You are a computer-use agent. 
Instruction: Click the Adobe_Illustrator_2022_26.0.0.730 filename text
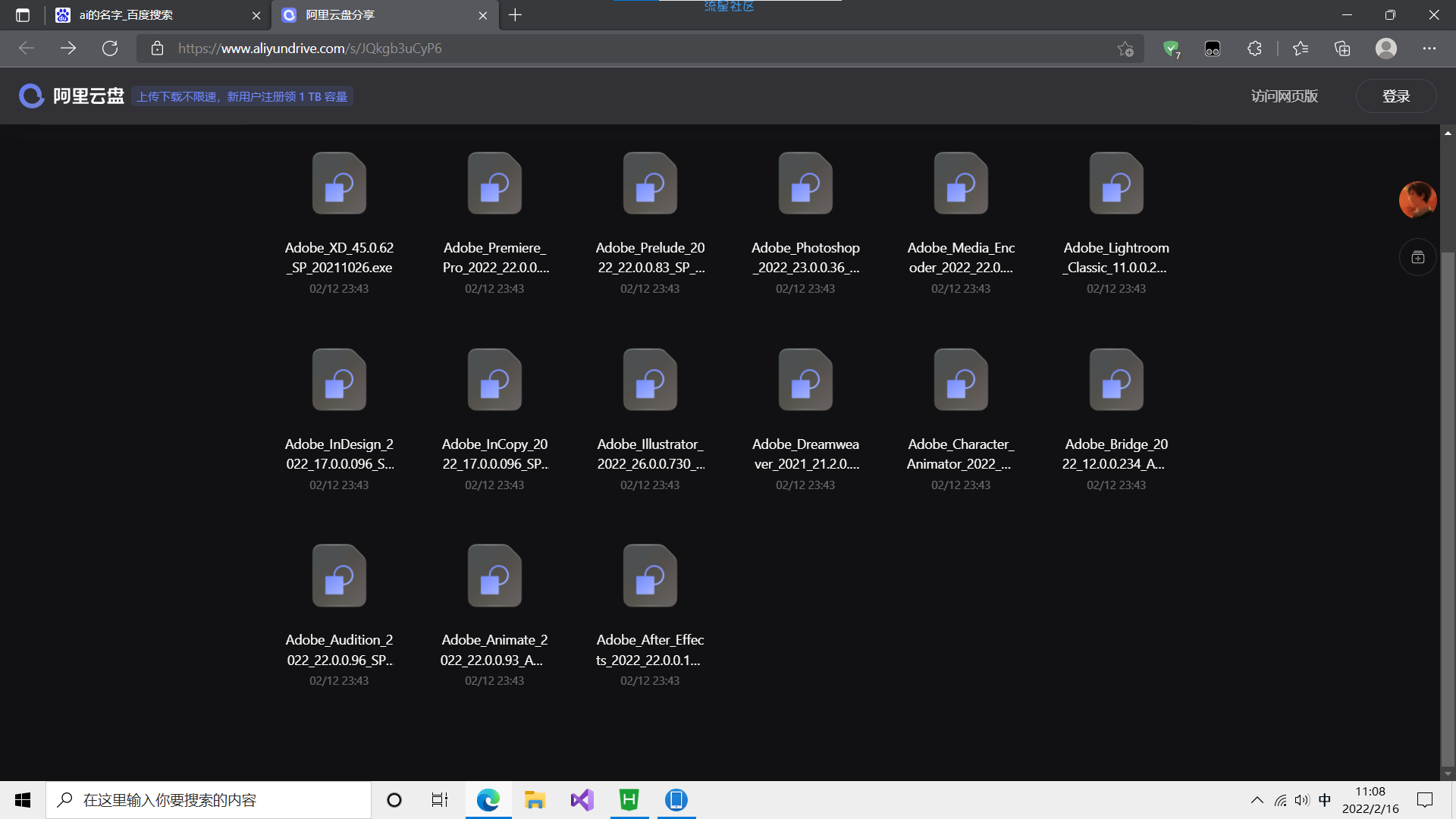click(650, 454)
